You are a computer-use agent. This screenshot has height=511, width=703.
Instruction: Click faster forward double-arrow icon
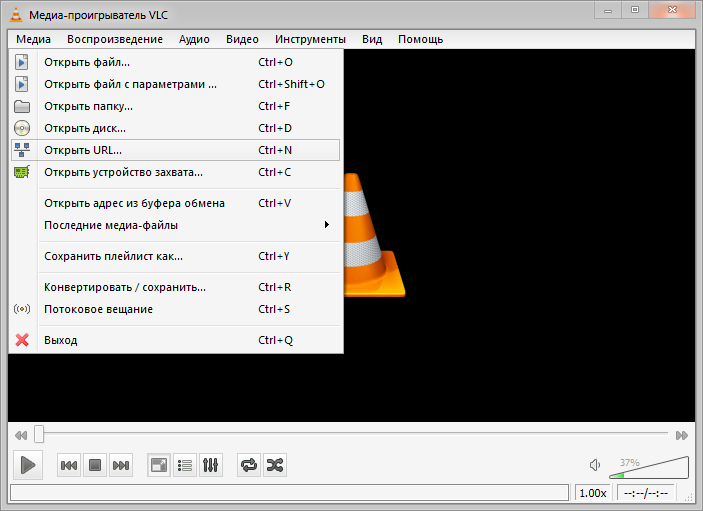(x=682, y=435)
